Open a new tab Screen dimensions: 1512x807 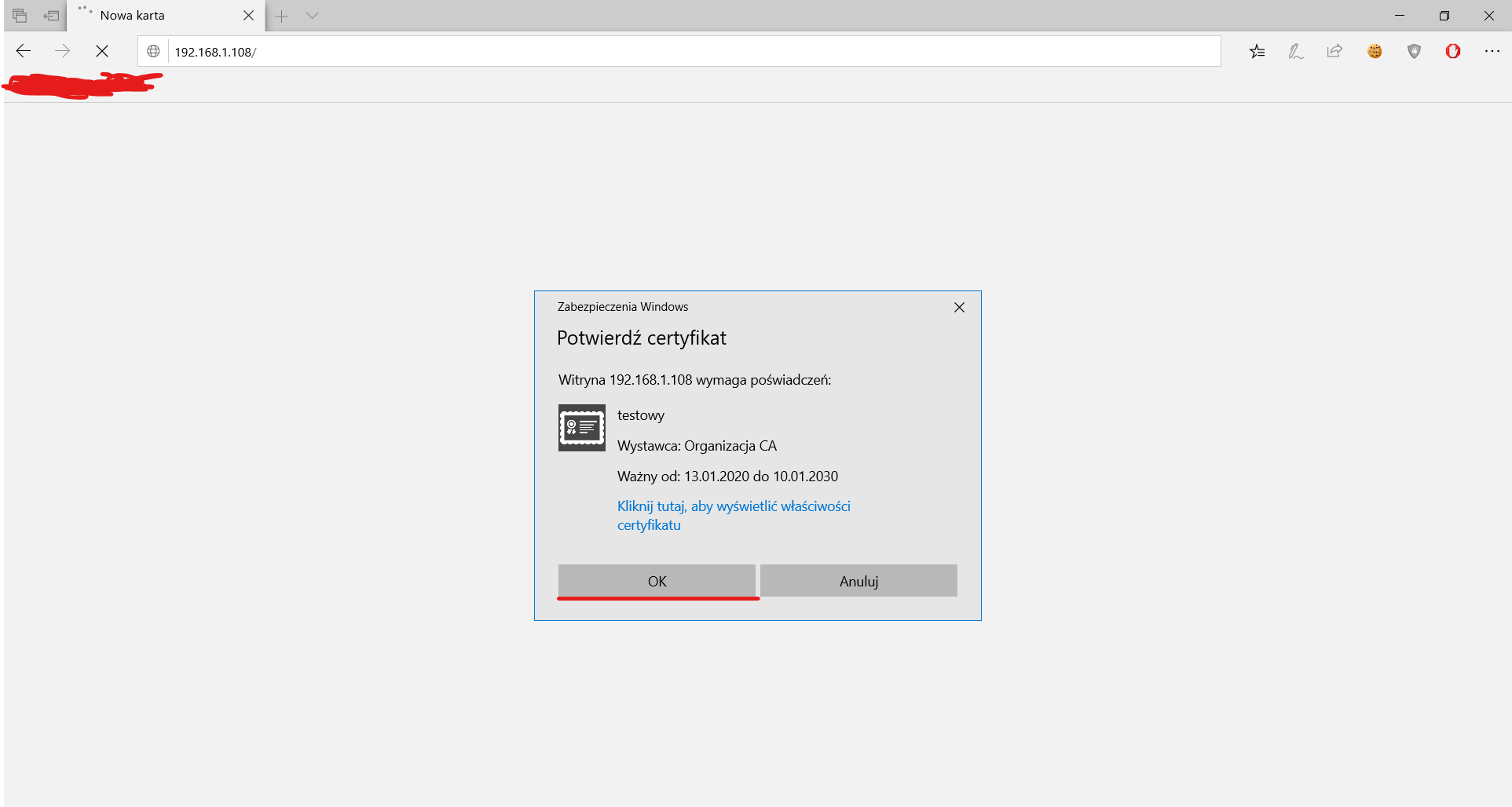(282, 16)
